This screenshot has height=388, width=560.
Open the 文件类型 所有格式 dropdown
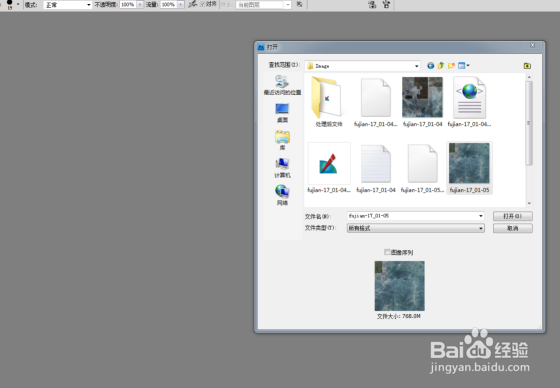(x=416, y=228)
